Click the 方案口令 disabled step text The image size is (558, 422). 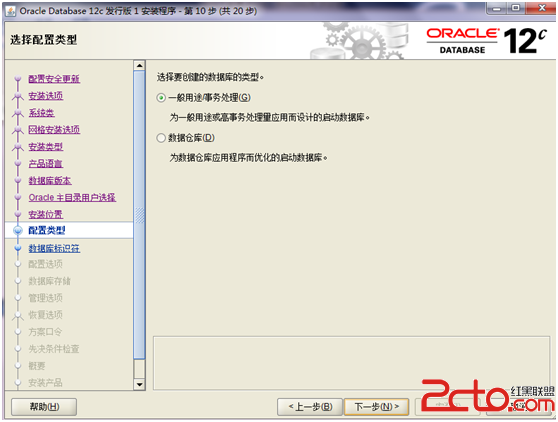coord(45,332)
